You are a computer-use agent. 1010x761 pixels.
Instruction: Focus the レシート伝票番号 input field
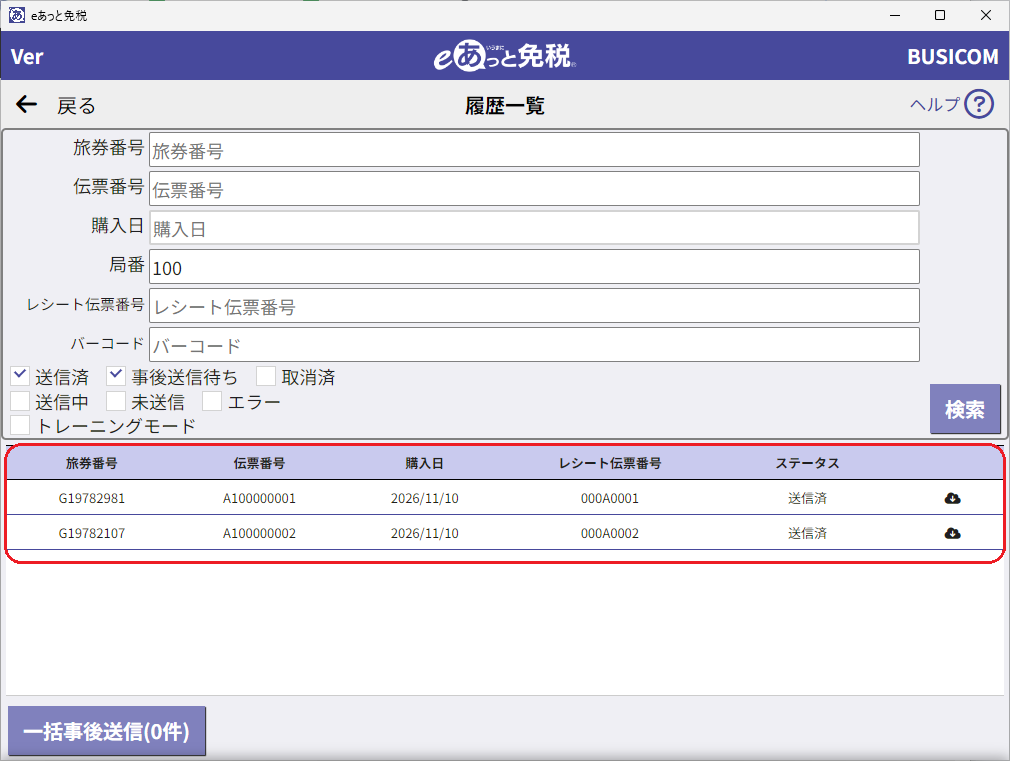click(x=534, y=305)
